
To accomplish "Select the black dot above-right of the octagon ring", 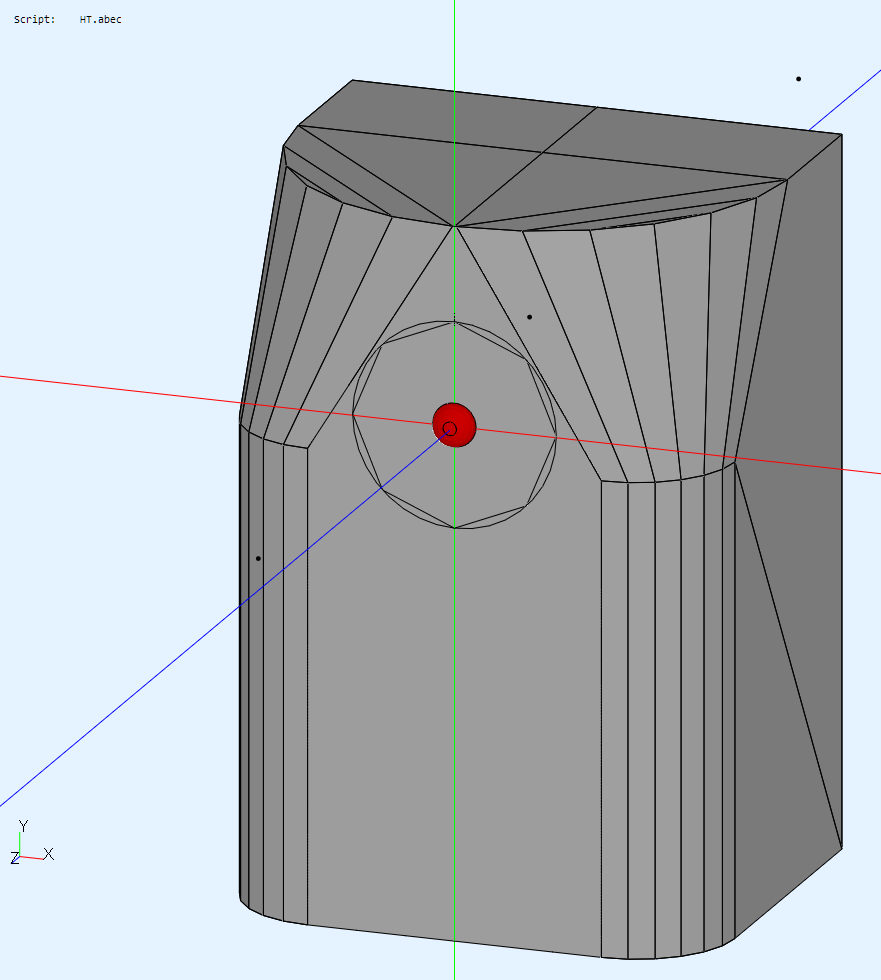I will [529, 317].
